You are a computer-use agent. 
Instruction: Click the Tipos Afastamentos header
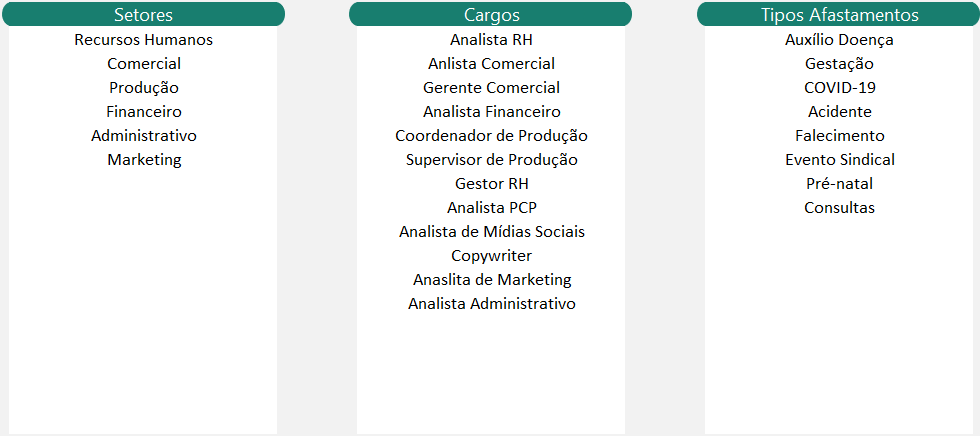(839, 15)
